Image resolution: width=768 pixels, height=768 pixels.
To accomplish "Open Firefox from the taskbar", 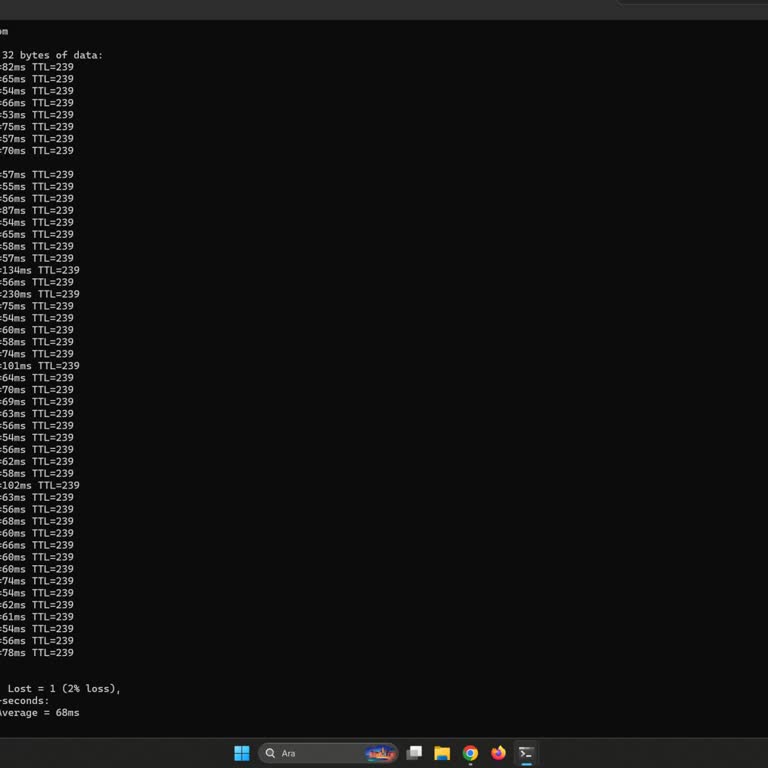I will (x=498, y=753).
